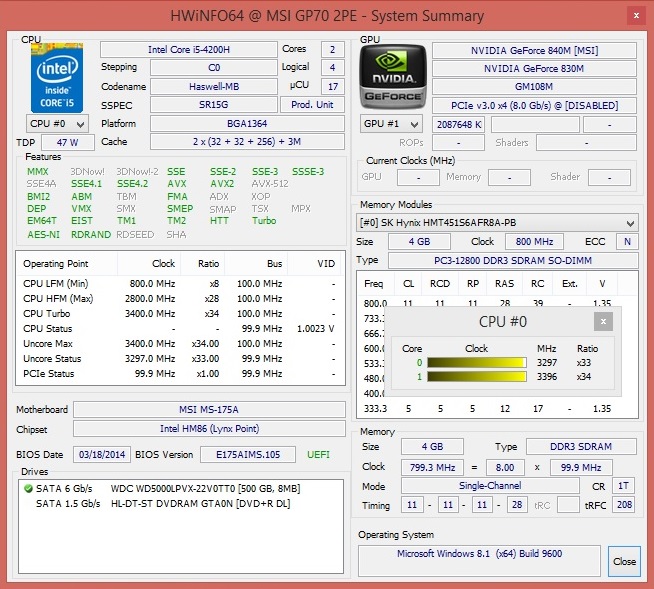Click the Intel HM86 (Lynx Point) chipset field

pos(209,428)
